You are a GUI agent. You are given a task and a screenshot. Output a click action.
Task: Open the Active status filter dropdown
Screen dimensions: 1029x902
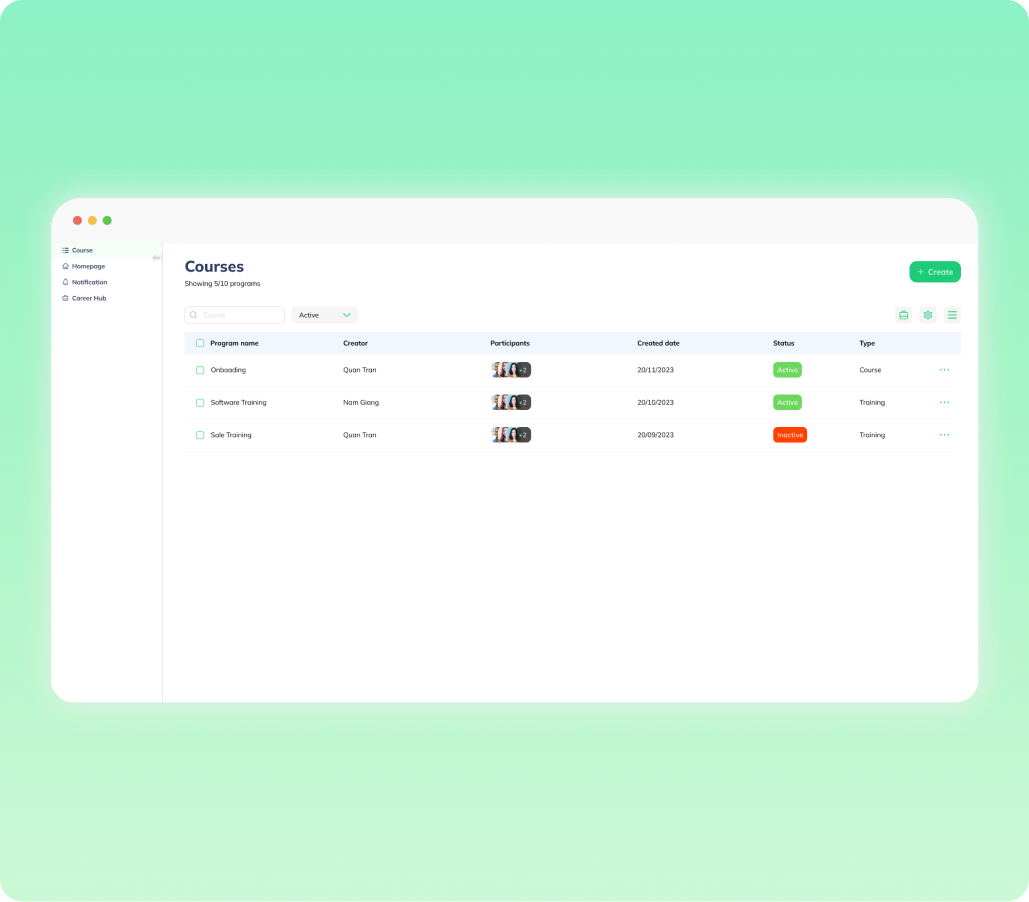click(x=324, y=315)
